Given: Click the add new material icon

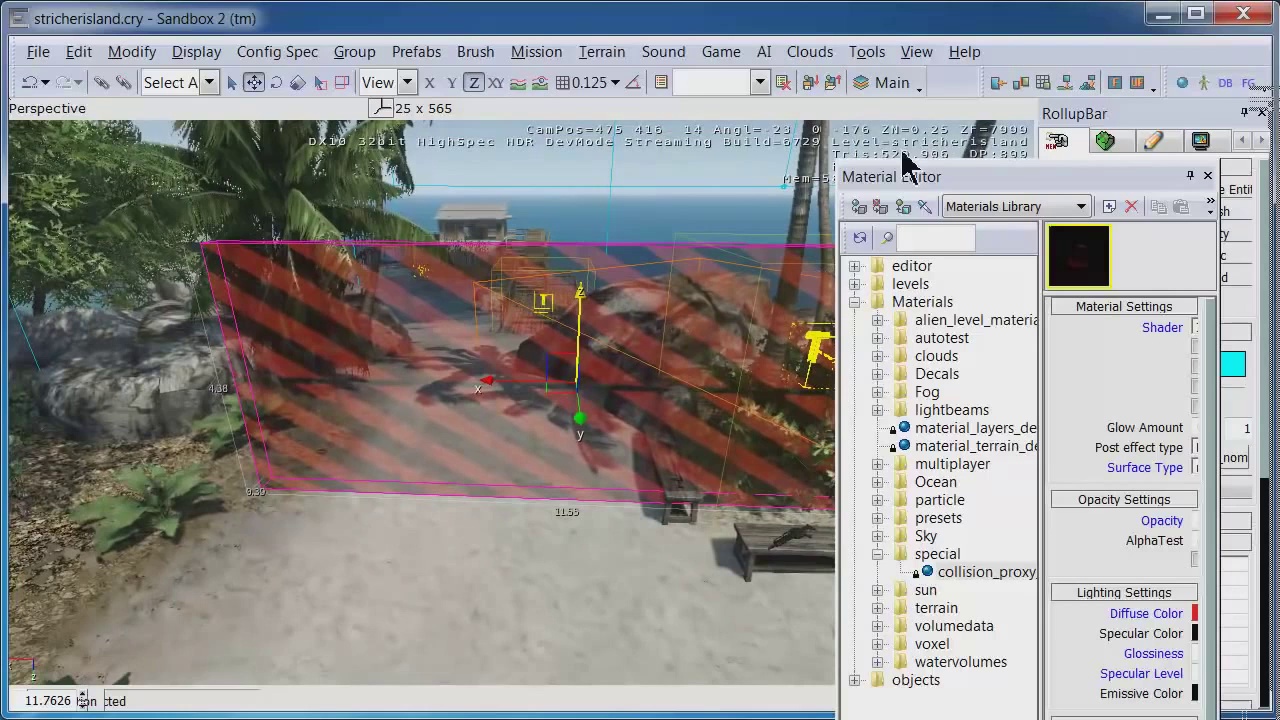Looking at the screenshot, I should 1109,207.
